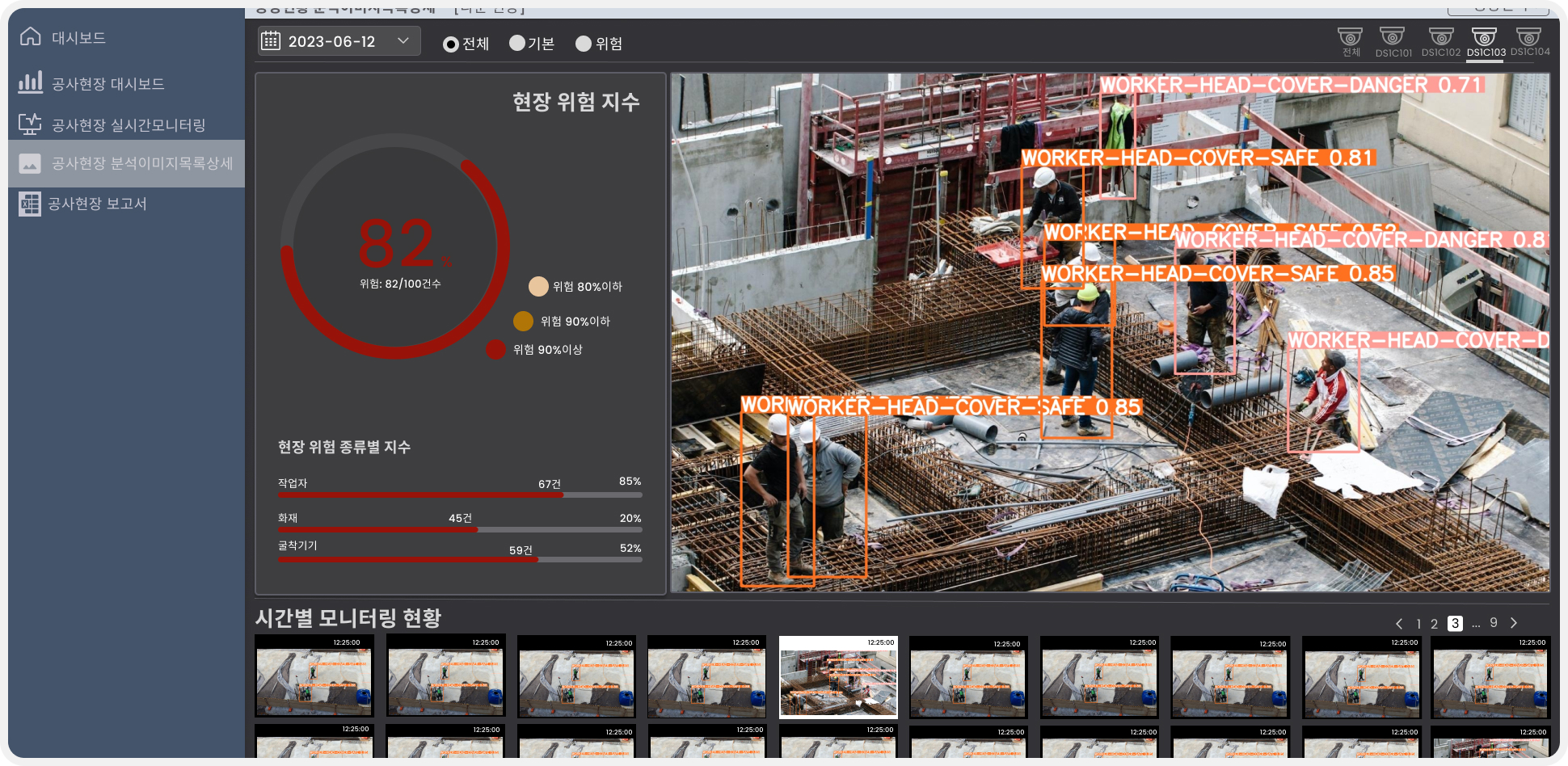Open the highlighted rebar site thumbnail
Screen dimensions: 1568x766
pyautogui.click(x=838, y=677)
